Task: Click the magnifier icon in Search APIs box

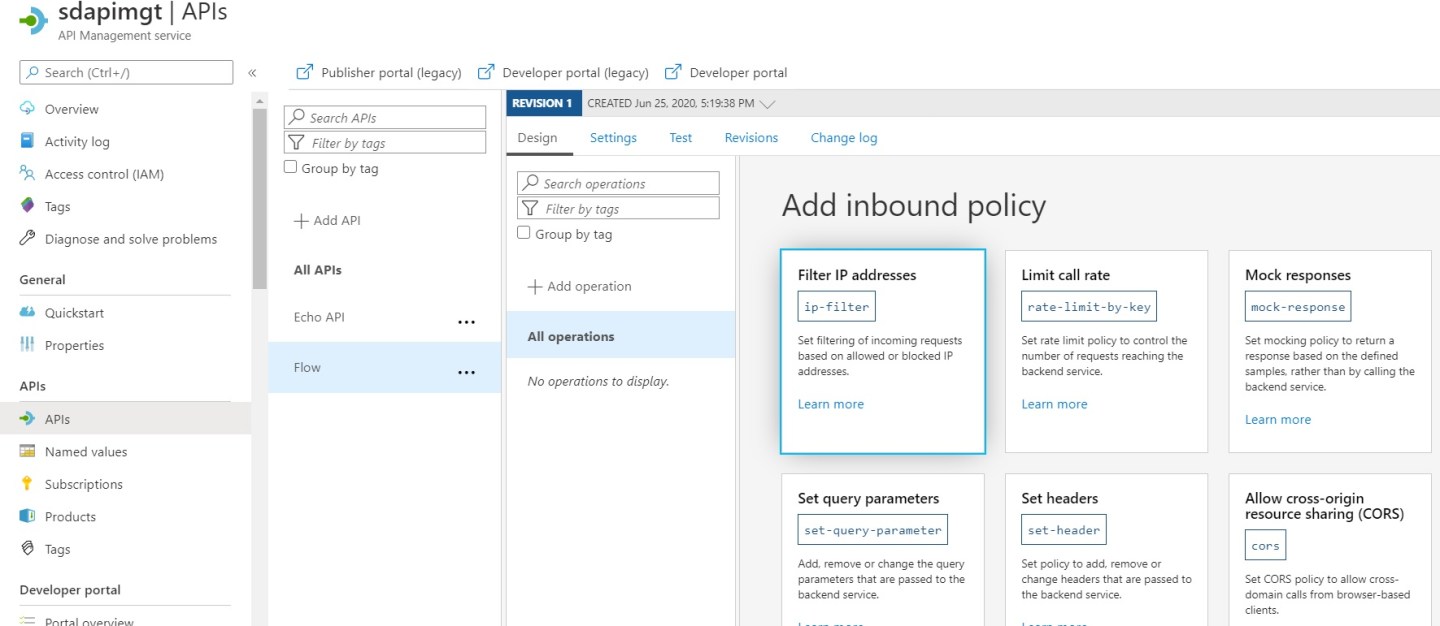Action: (297, 117)
